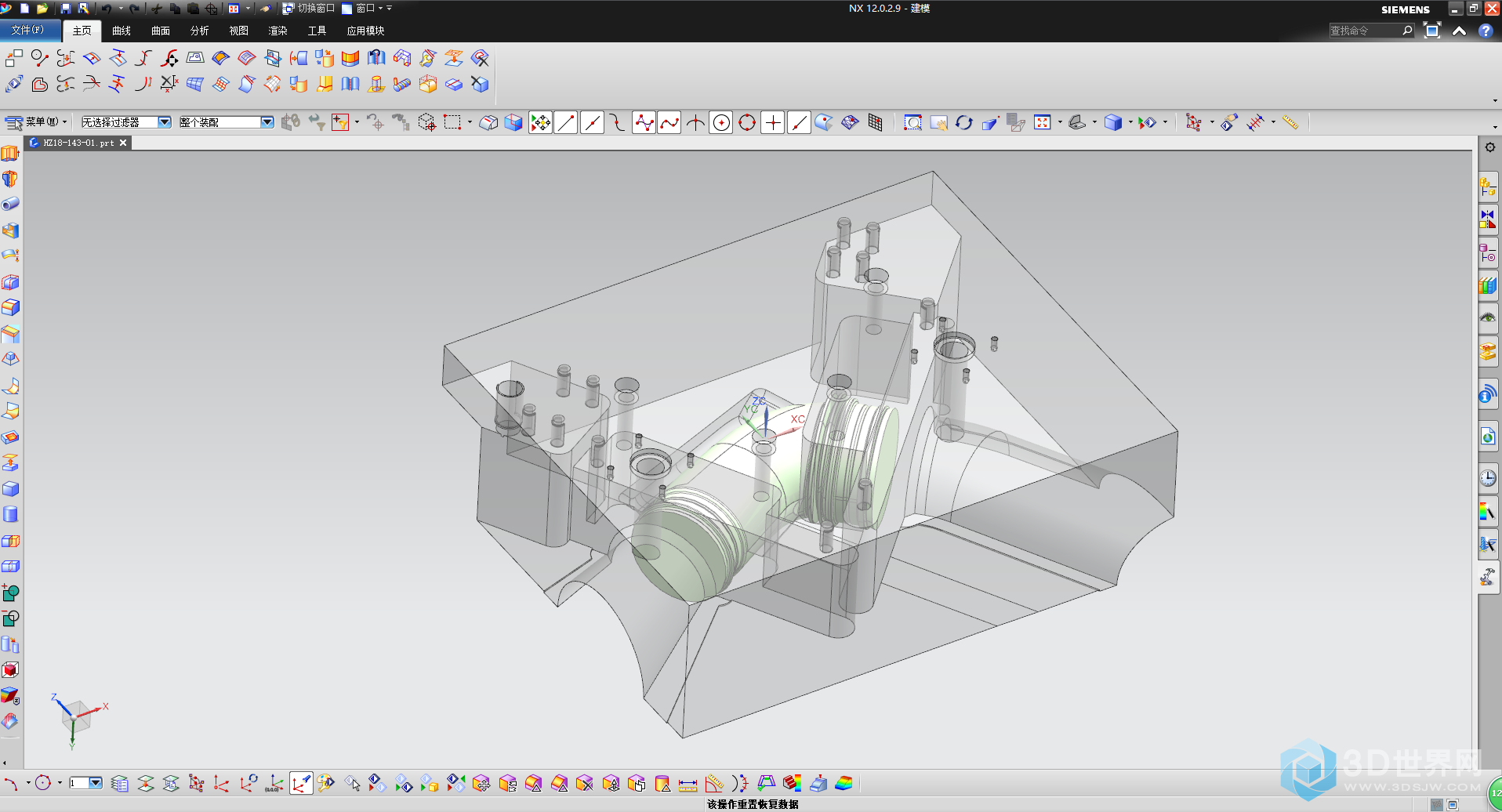
Task: Open the 文件(F) file menu
Action: [31, 31]
